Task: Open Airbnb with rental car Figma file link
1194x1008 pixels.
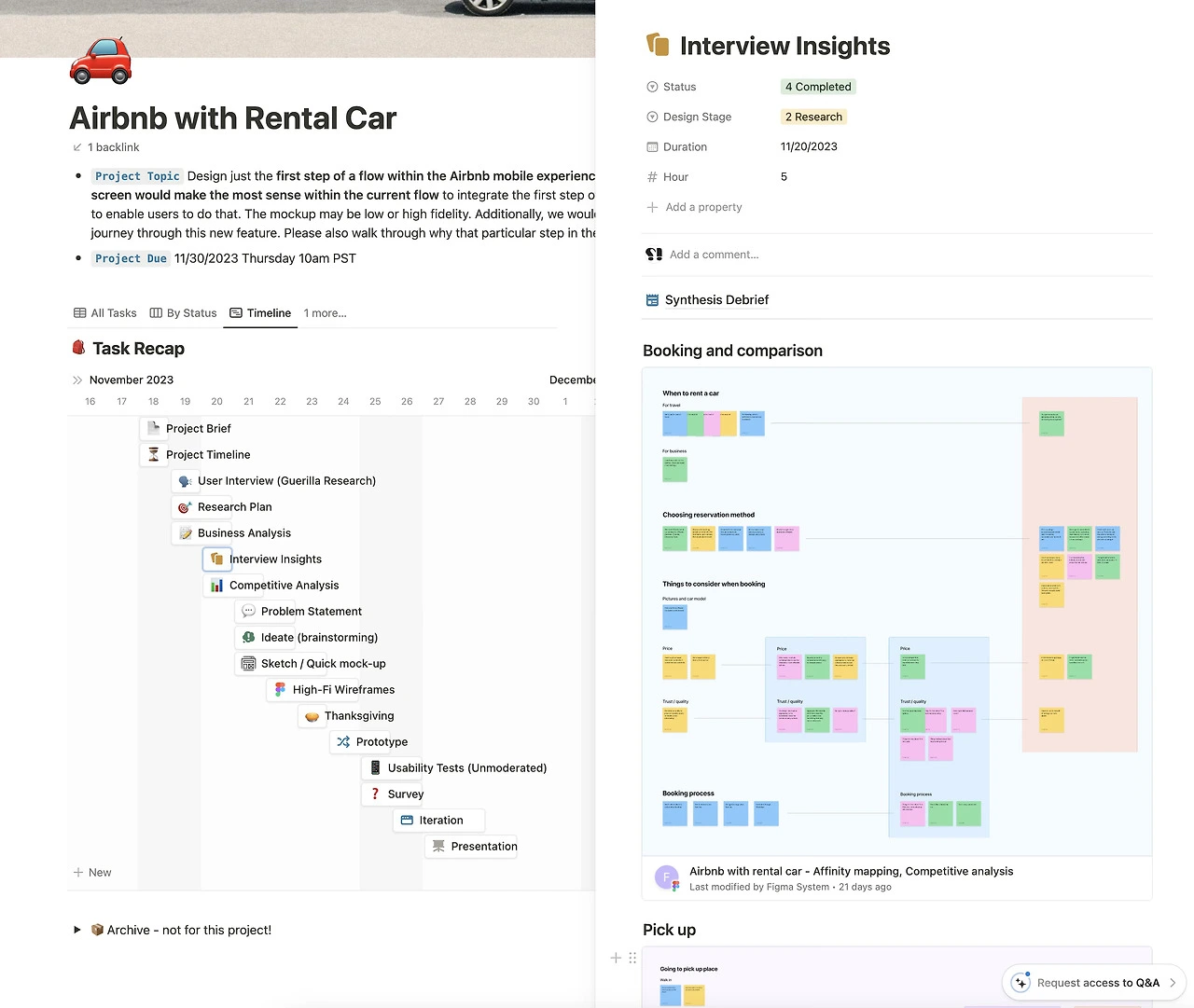Action: tap(851, 871)
